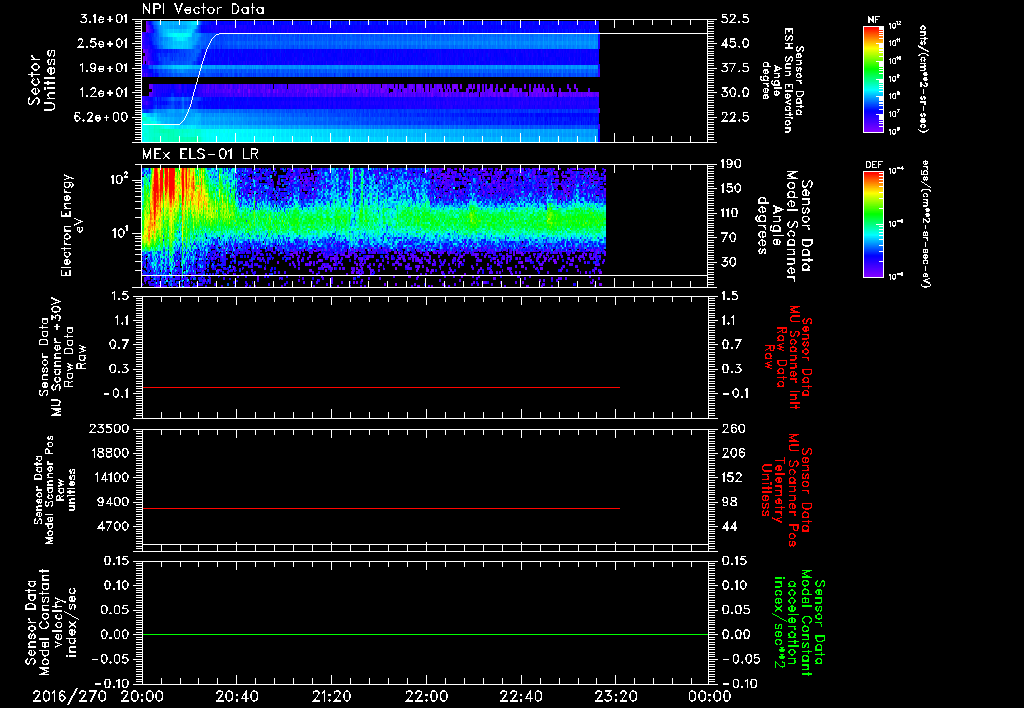
Task: Select 'ergs/(cm**2-sr-sec-eV)' color bar unit label
Action: tap(925, 223)
